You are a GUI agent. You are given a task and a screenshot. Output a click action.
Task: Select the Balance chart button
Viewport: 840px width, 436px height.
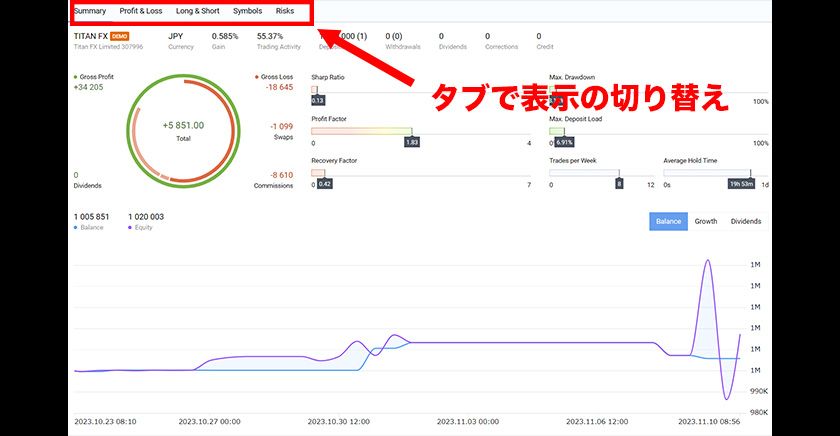[x=668, y=221]
